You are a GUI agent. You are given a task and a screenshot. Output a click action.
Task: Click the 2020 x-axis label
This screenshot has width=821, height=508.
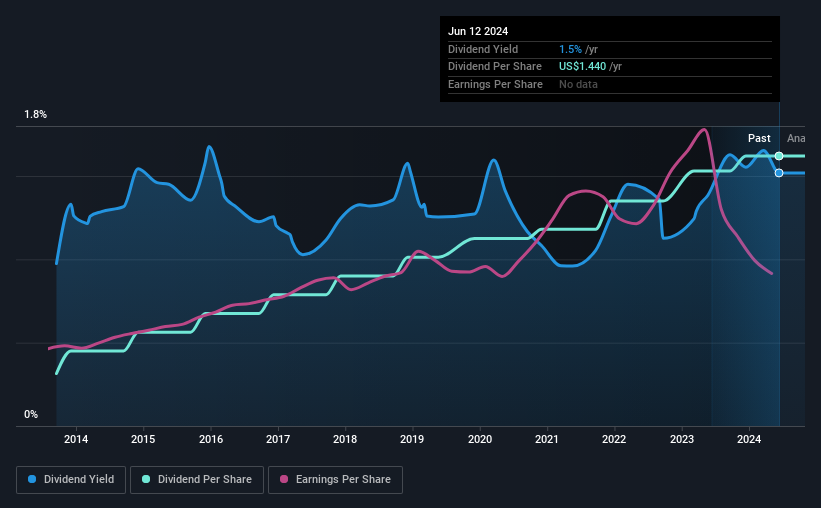tap(480, 439)
